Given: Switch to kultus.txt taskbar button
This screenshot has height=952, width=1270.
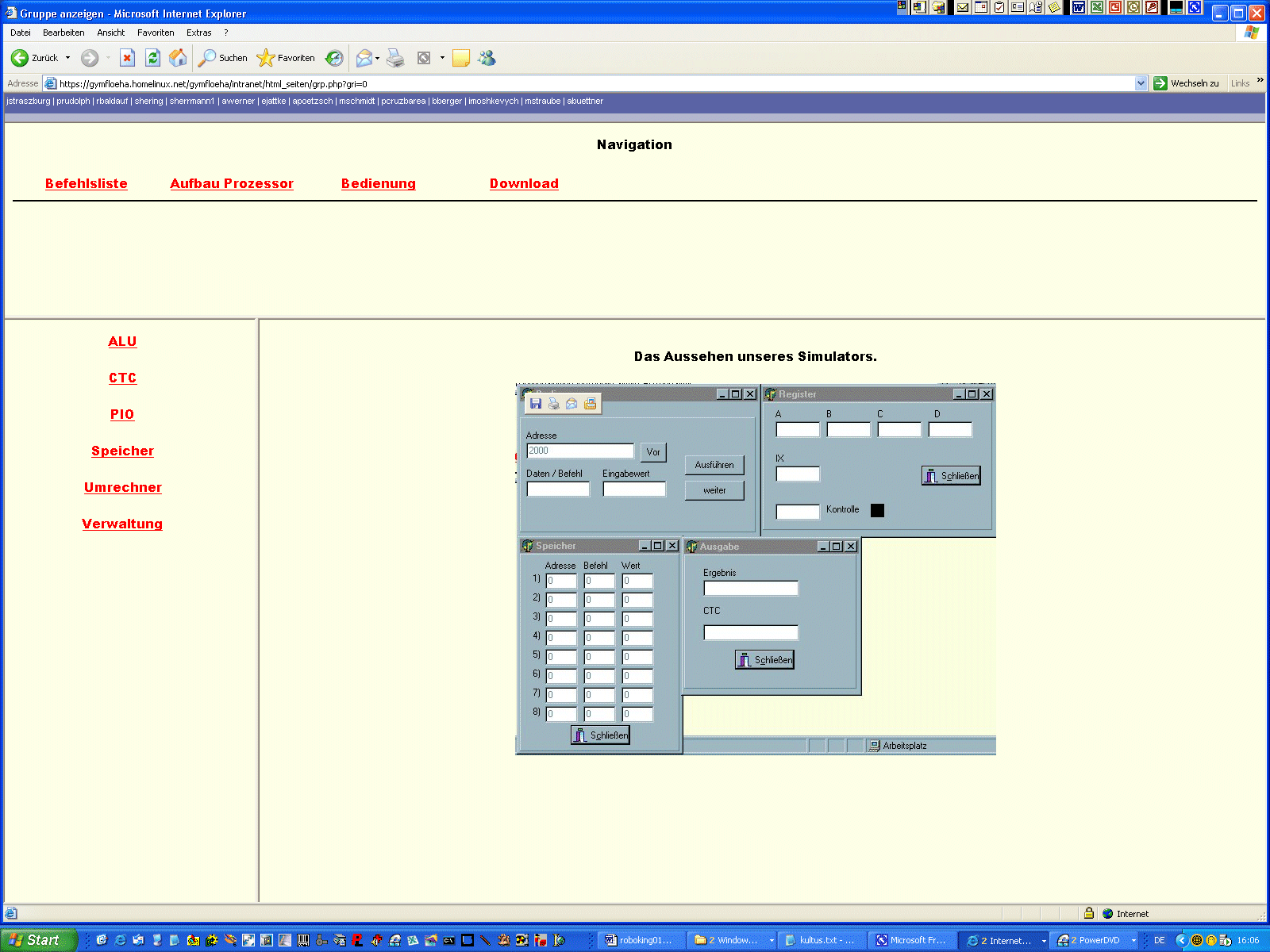Looking at the screenshot, I should (x=820, y=940).
